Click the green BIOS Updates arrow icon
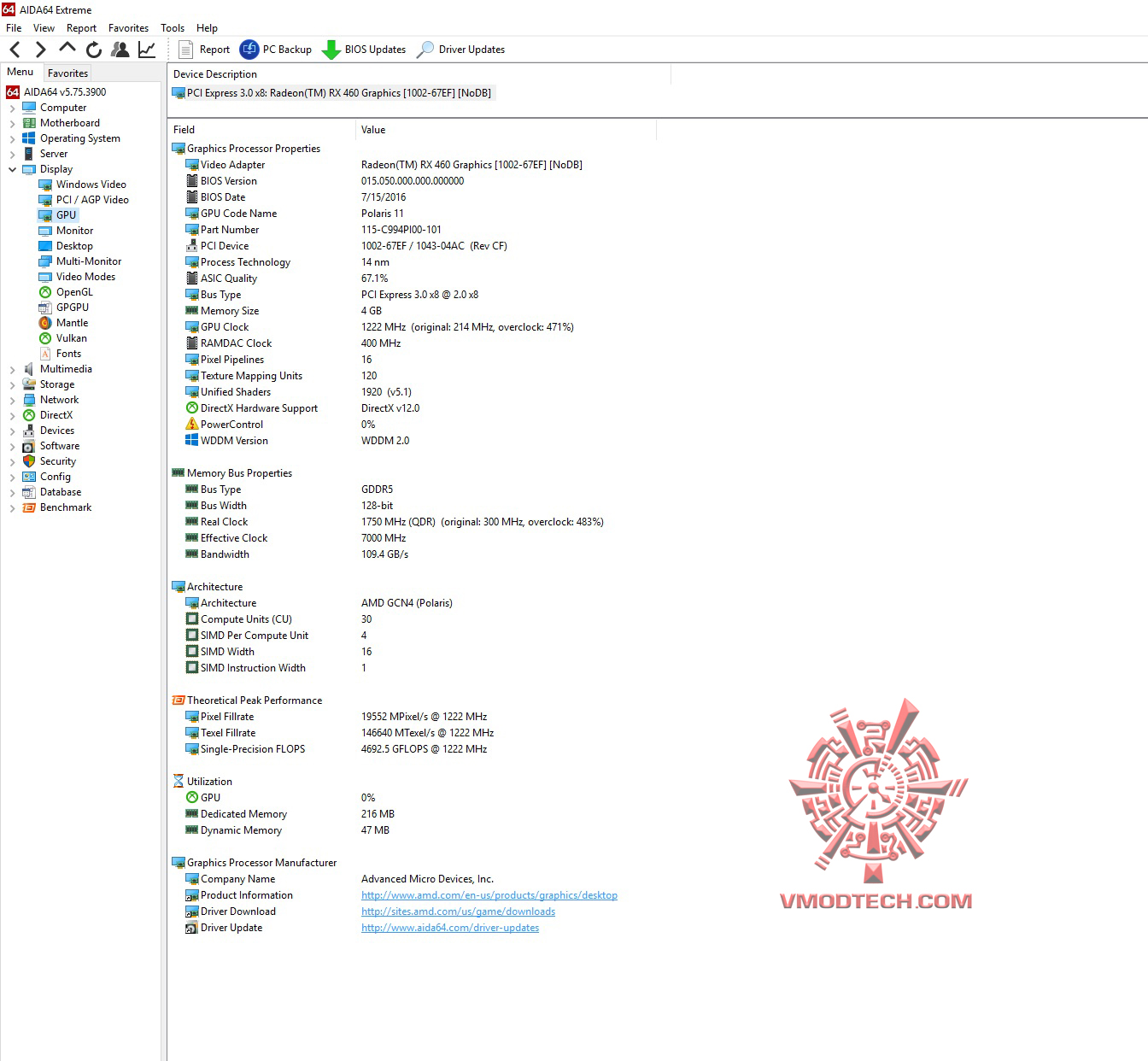1148x1061 pixels. [x=331, y=50]
